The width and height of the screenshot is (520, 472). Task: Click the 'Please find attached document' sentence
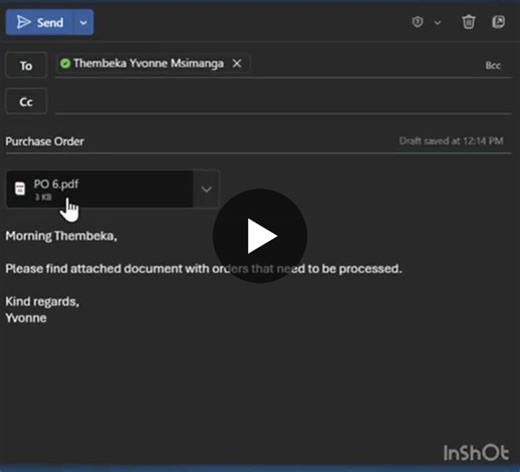coord(204,269)
